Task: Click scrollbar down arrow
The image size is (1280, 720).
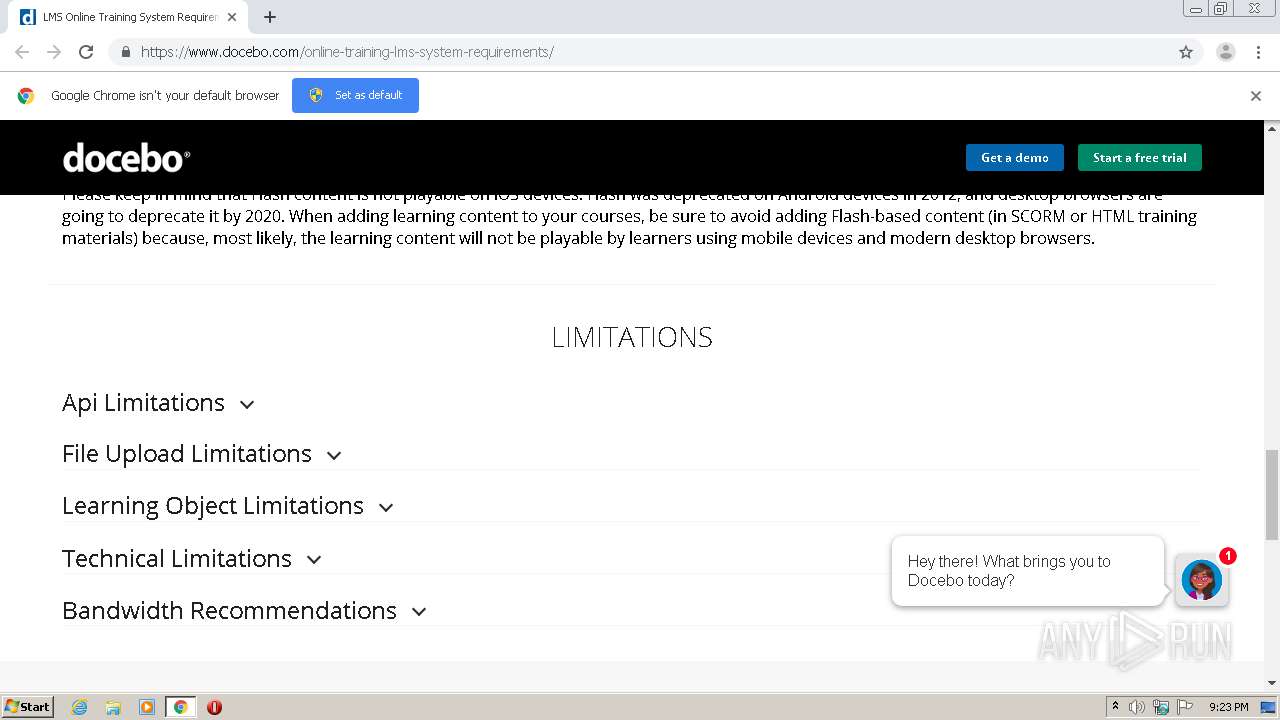Action: pos(1272,683)
